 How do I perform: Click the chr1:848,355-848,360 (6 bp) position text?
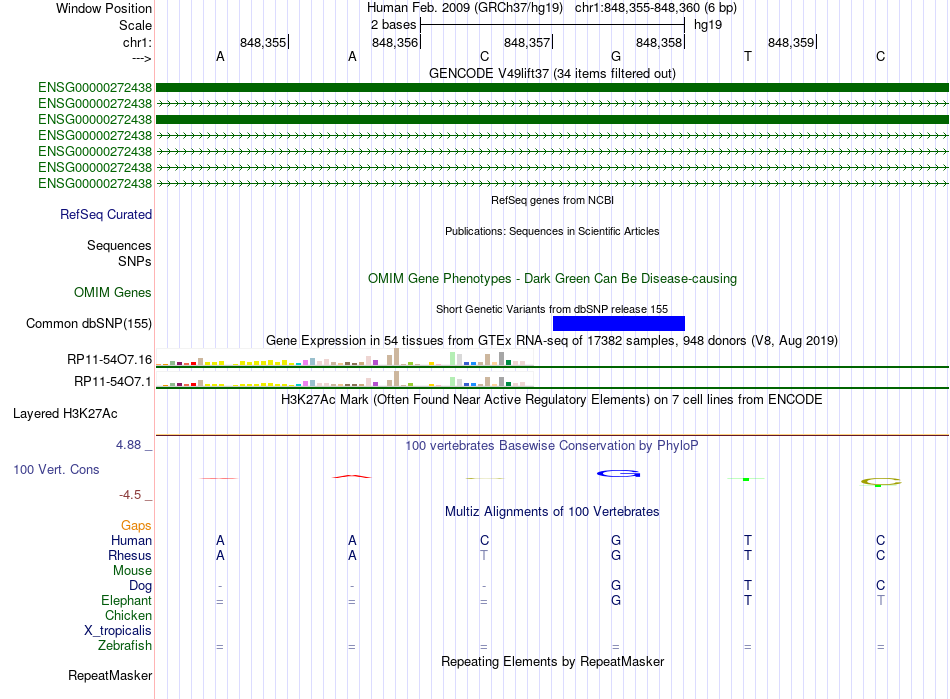point(656,8)
